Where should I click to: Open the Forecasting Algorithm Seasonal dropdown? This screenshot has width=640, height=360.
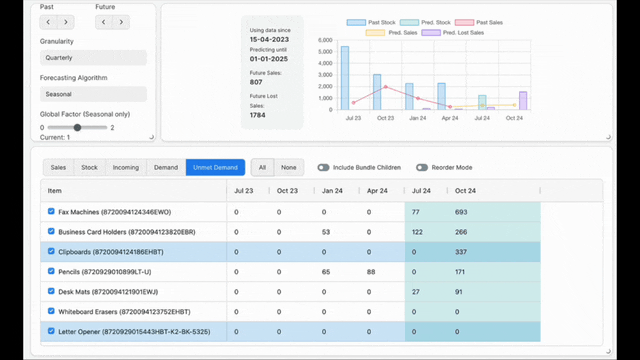[x=93, y=94]
